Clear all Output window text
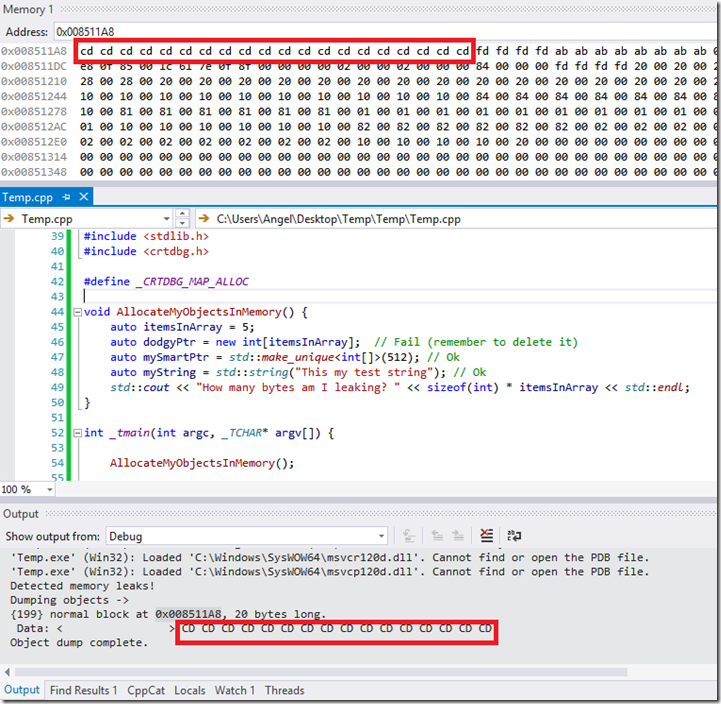The image size is (721, 704). 486,537
